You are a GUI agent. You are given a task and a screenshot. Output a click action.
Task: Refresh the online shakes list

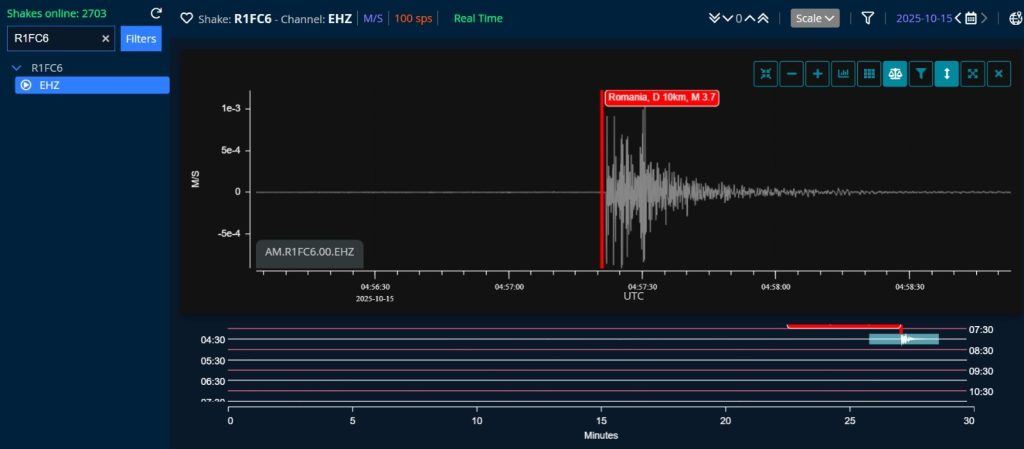[x=156, y=13]
